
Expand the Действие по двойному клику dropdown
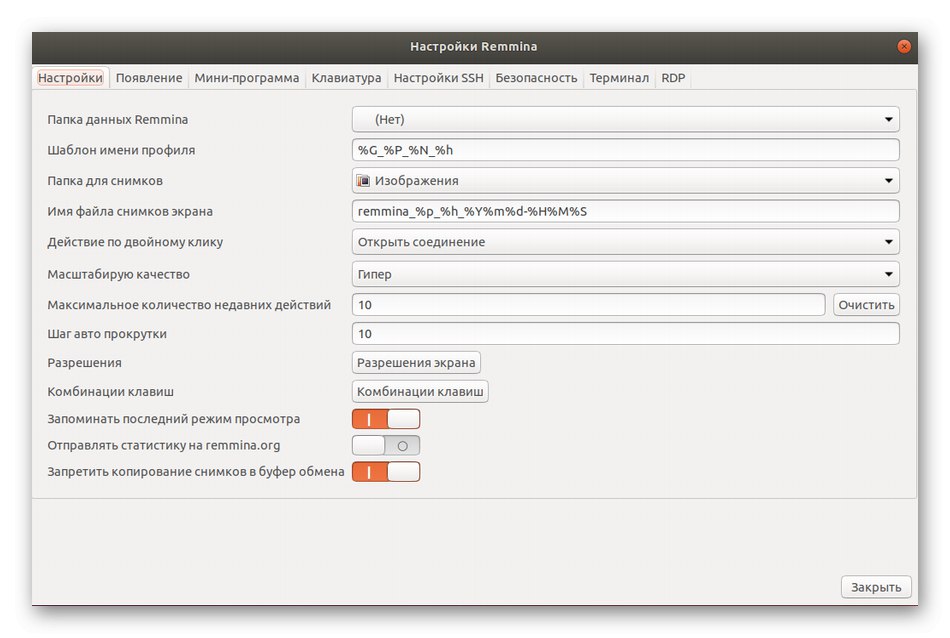(x=625, y=242)
